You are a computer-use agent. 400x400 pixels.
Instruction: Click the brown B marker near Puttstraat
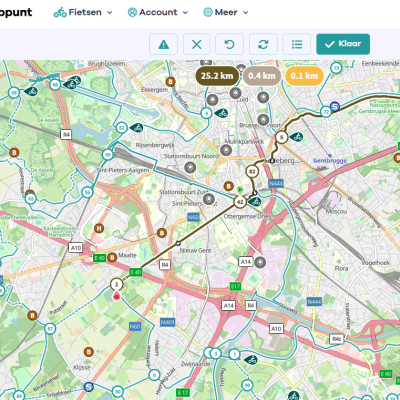tap(32, 315)
